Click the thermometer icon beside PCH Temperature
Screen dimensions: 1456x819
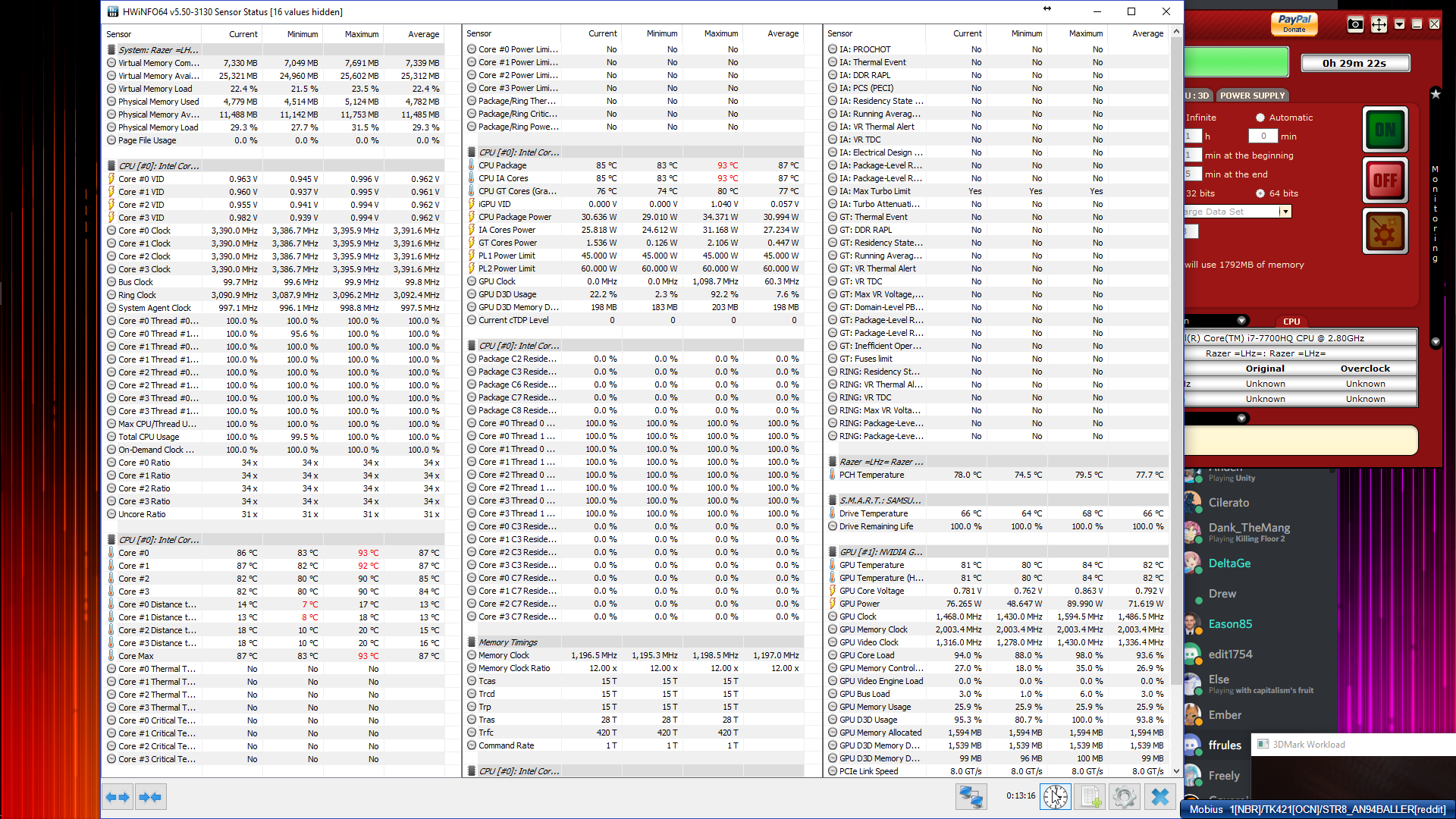pyautogui.click(x=833, y=475)
